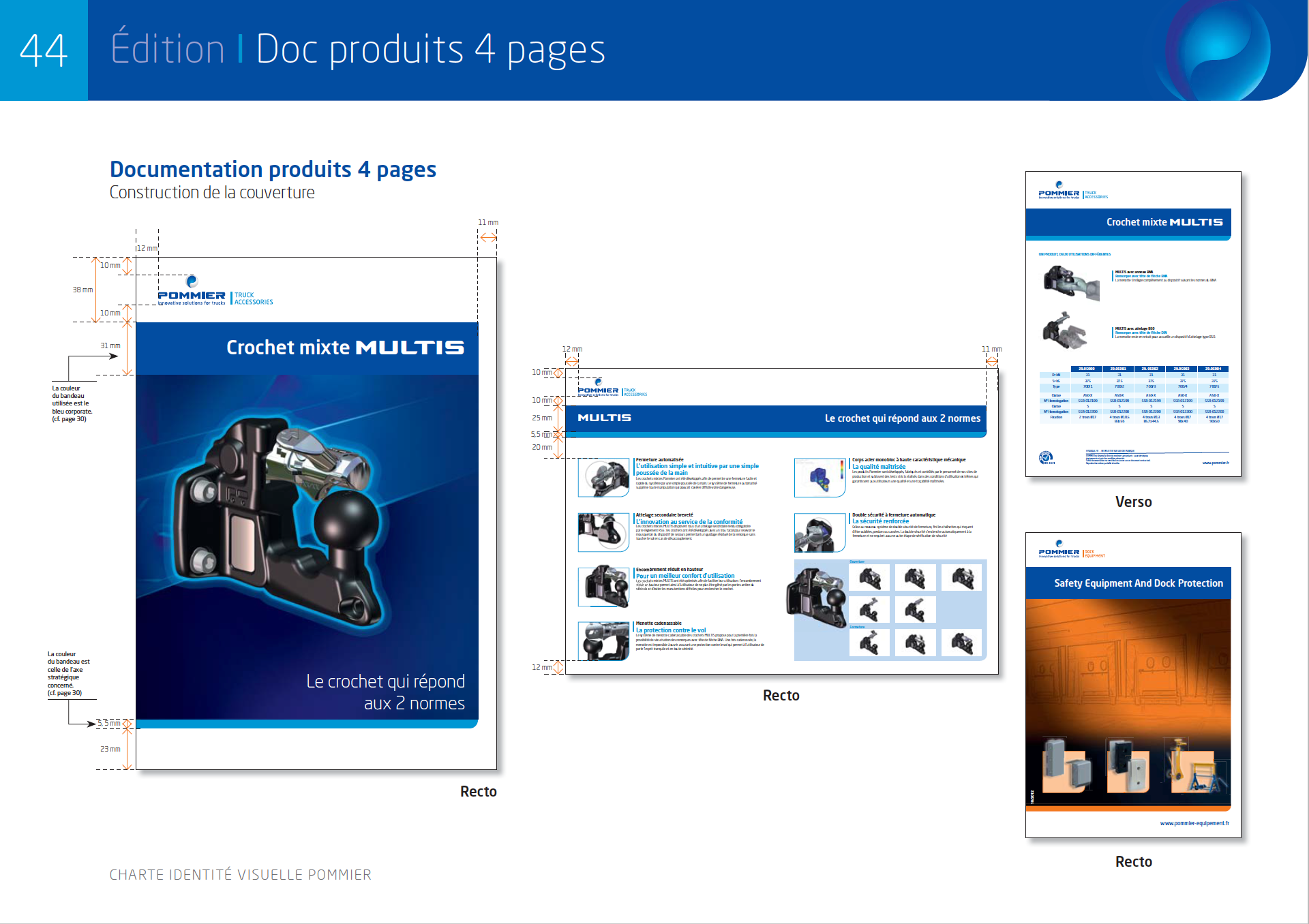Click 'Safety Equipment And Dock Protection' title
This screenshot has height=924, width=1309.
click(x=1139, y=583)
